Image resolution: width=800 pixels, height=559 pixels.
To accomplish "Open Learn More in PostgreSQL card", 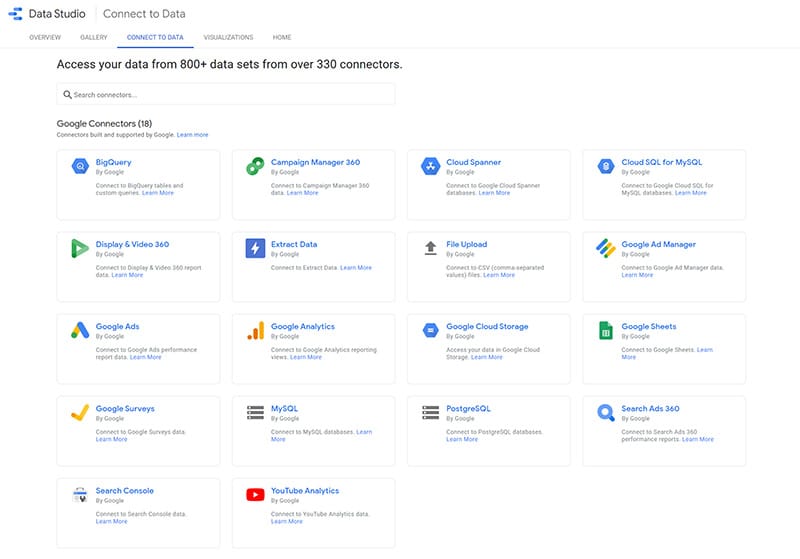I will [x=462, y=439].
